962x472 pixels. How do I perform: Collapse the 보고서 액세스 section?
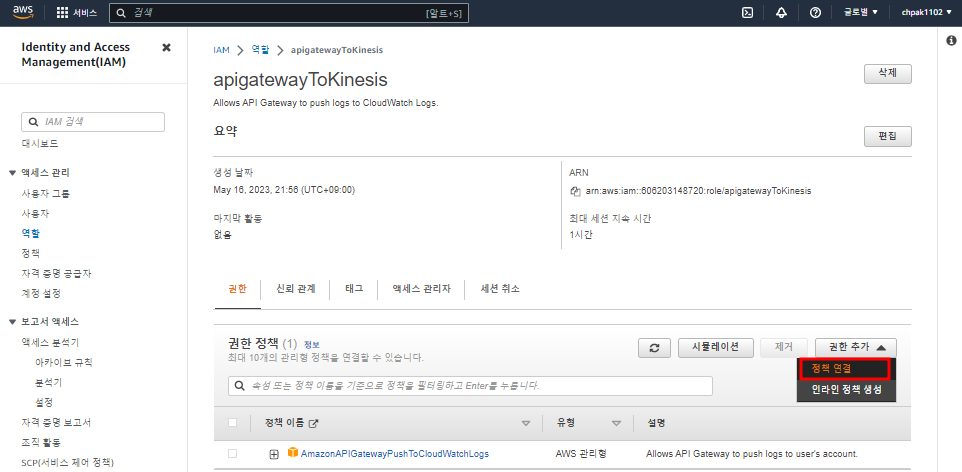coord(12,322)
